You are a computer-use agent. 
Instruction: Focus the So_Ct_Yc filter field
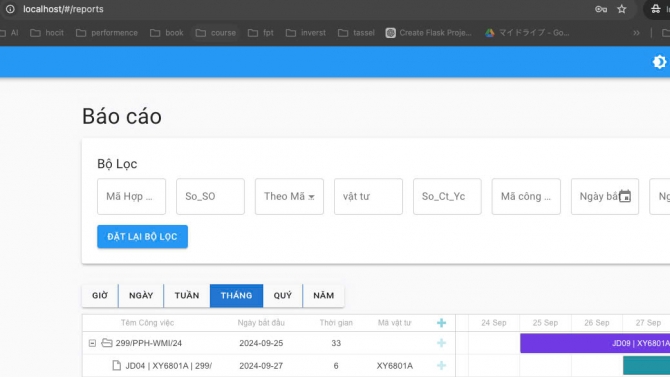[x=447, y=196]
